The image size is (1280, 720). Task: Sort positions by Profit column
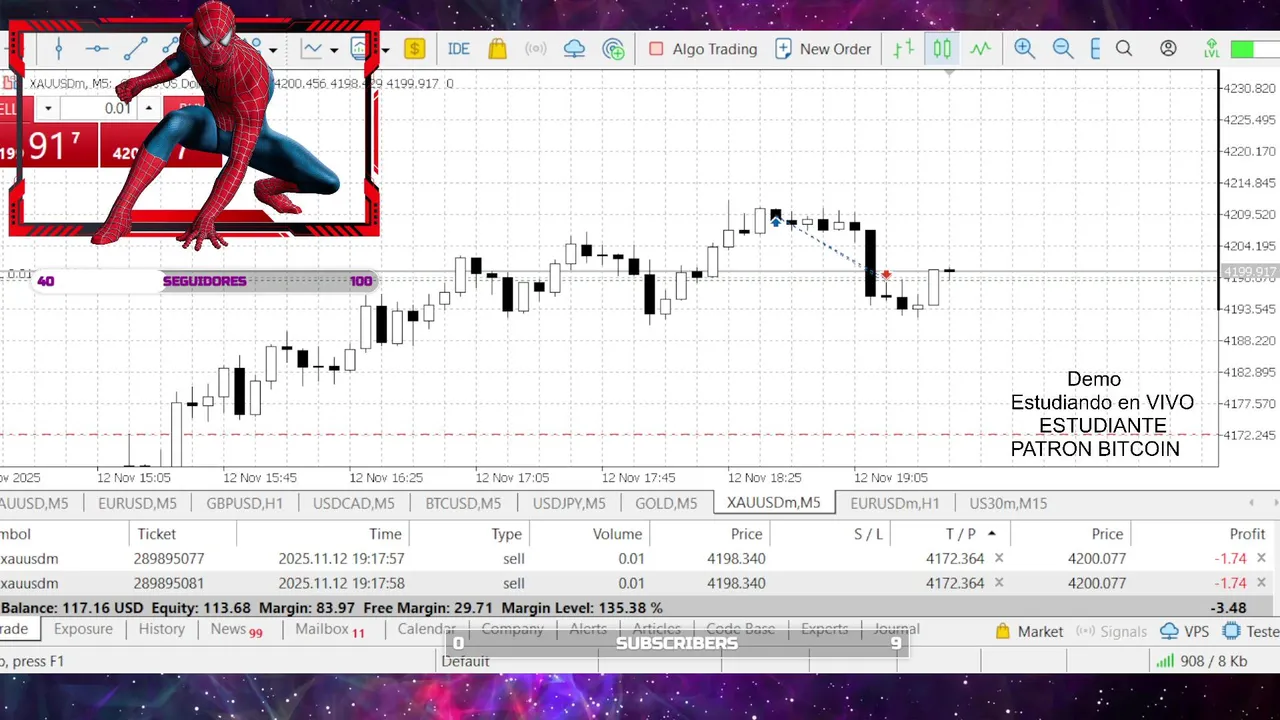(1247, 534)
